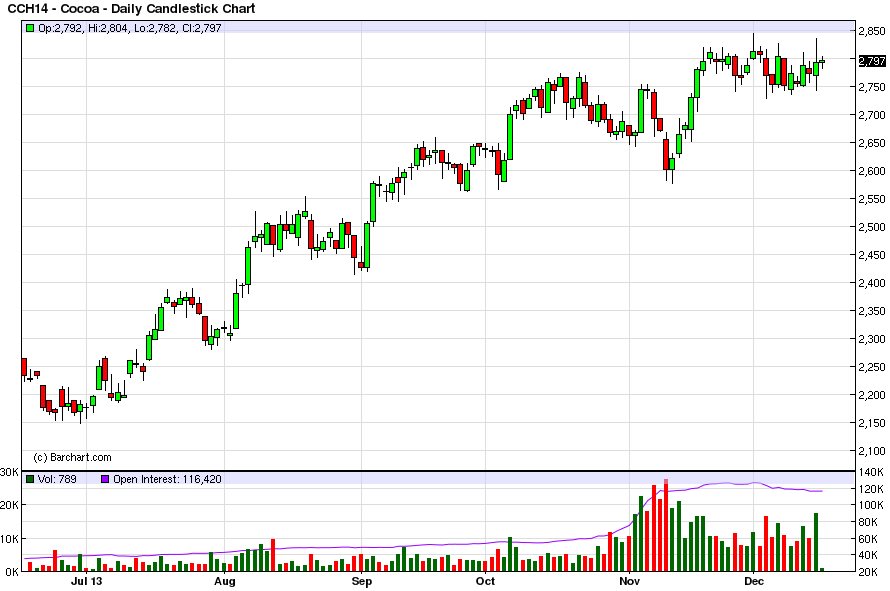Click the 20K volume axis label

point(10,505)
